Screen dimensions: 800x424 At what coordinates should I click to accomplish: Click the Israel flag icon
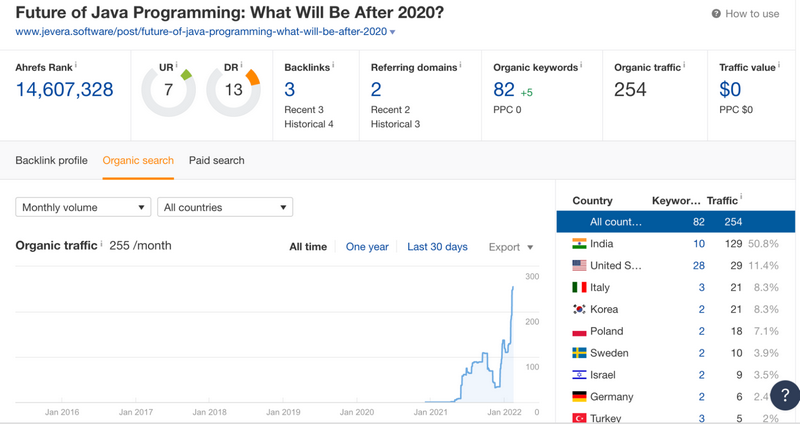click(579, 375)
